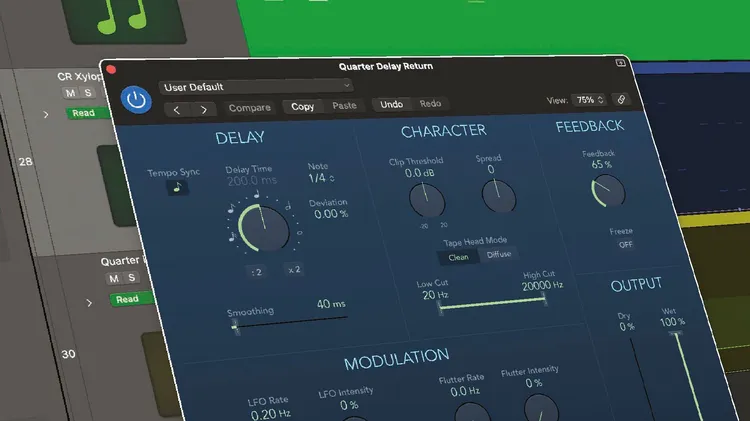Click the High Cut 20000 Hz value
Image resolution: width=750 pixels, height=421 pixels.
pos(542,285)
